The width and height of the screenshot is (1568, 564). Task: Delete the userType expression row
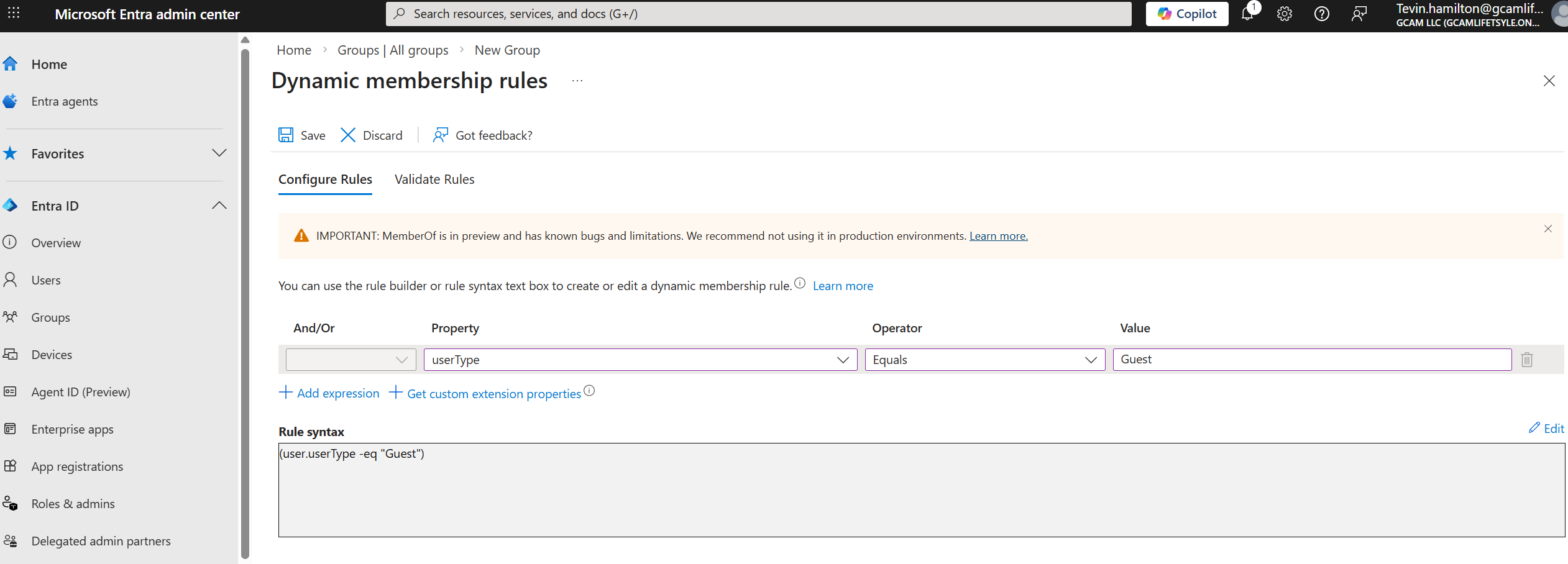coord(1527,360)
